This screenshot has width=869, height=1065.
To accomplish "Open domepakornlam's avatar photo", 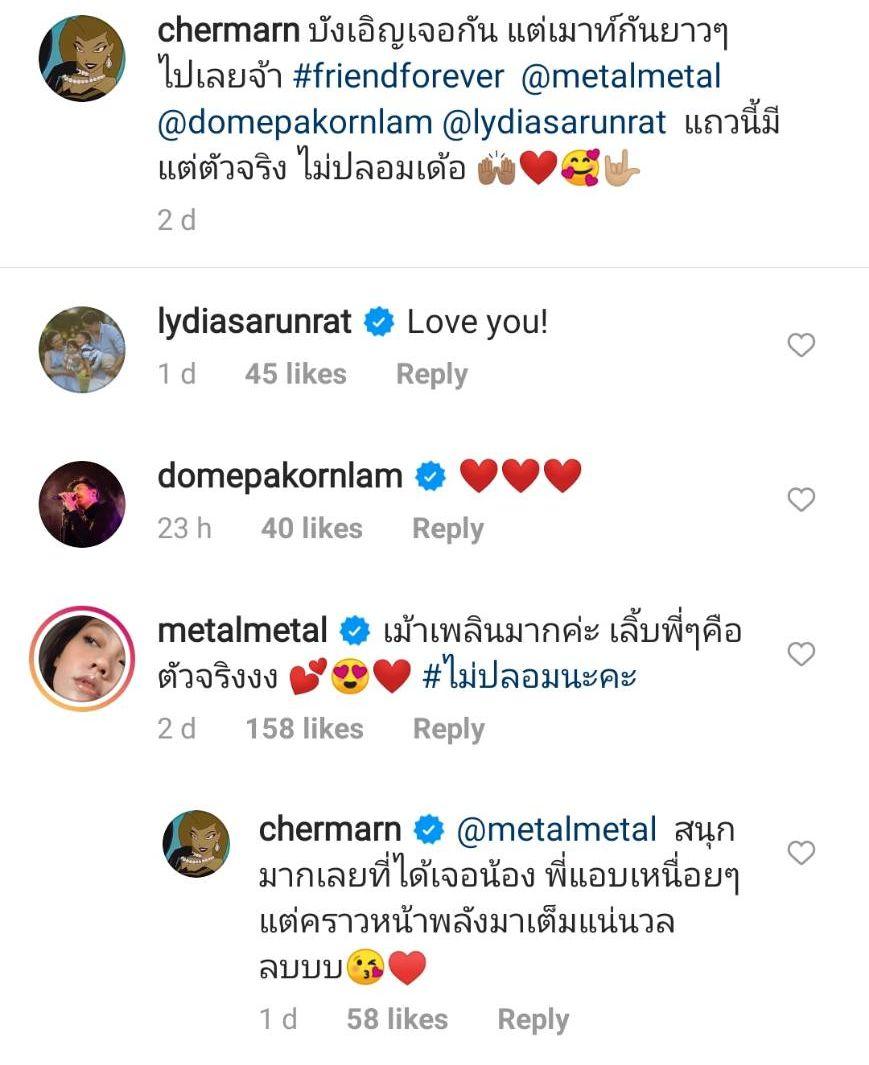I will pos(81,503).
